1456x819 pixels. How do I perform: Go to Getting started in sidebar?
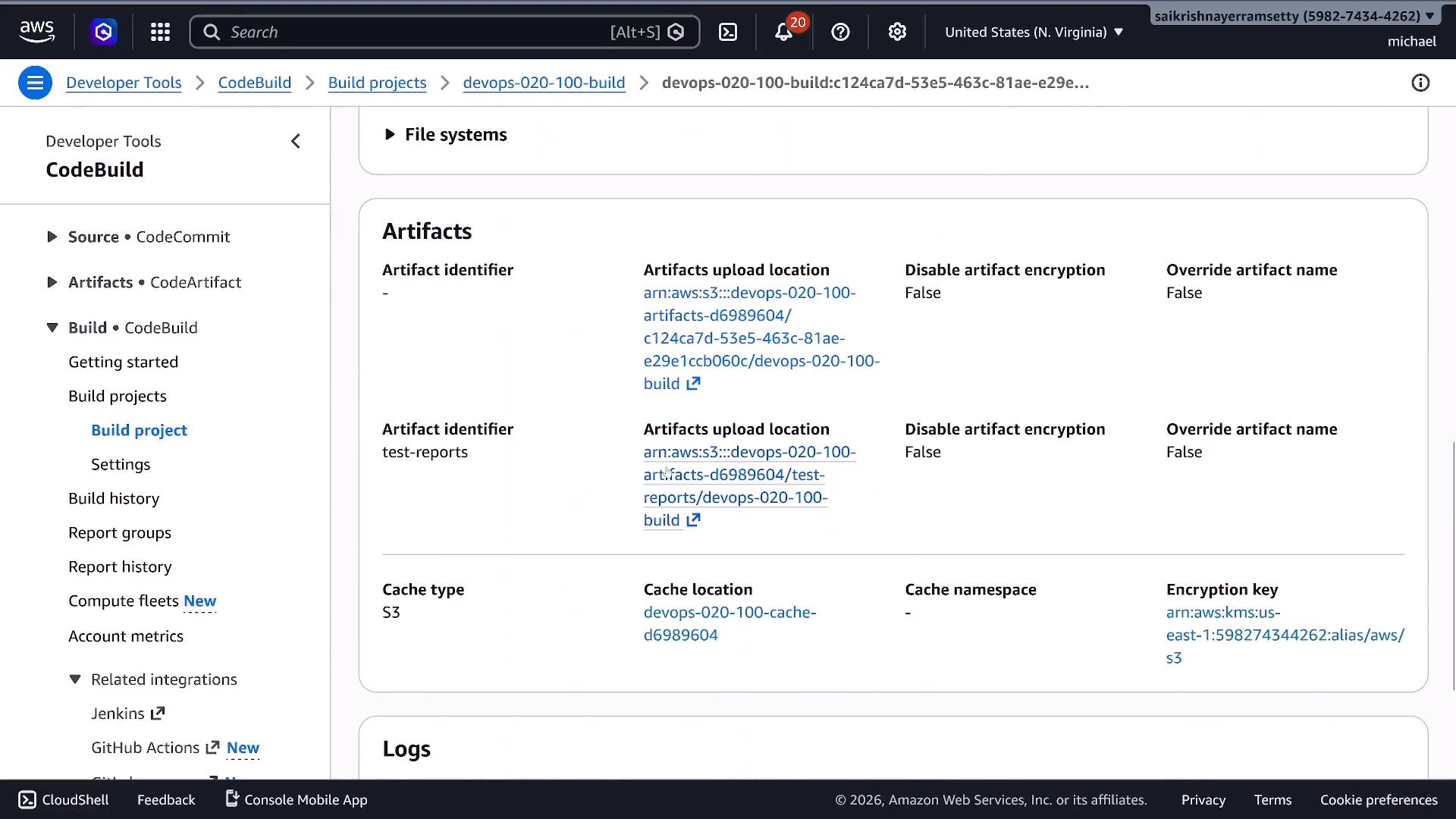tap(124, 362)
